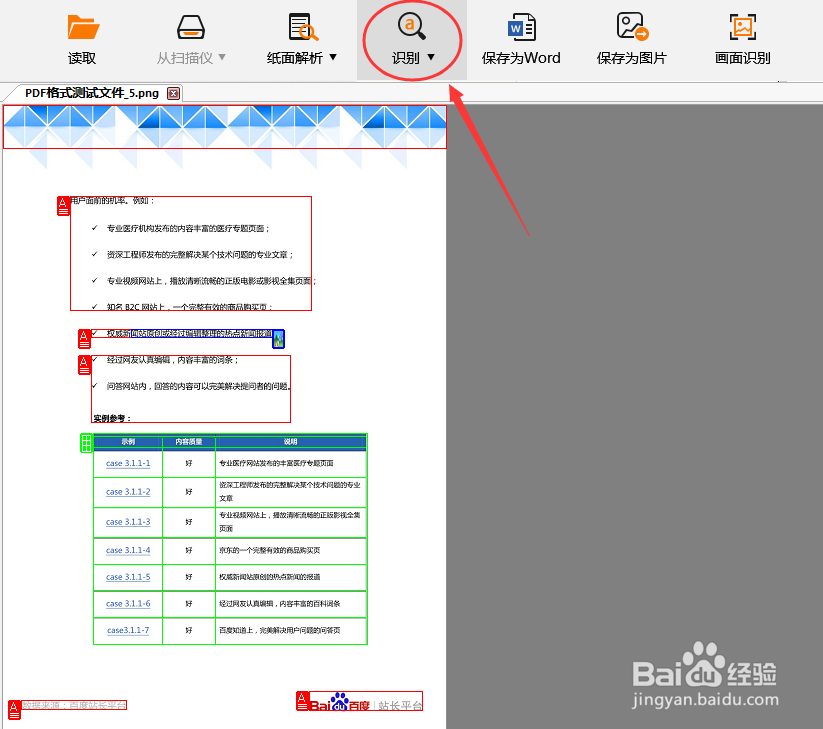Click text region icon beside 数据来源 footer
This screenshot has width=823, height=729.
(14, 710)
